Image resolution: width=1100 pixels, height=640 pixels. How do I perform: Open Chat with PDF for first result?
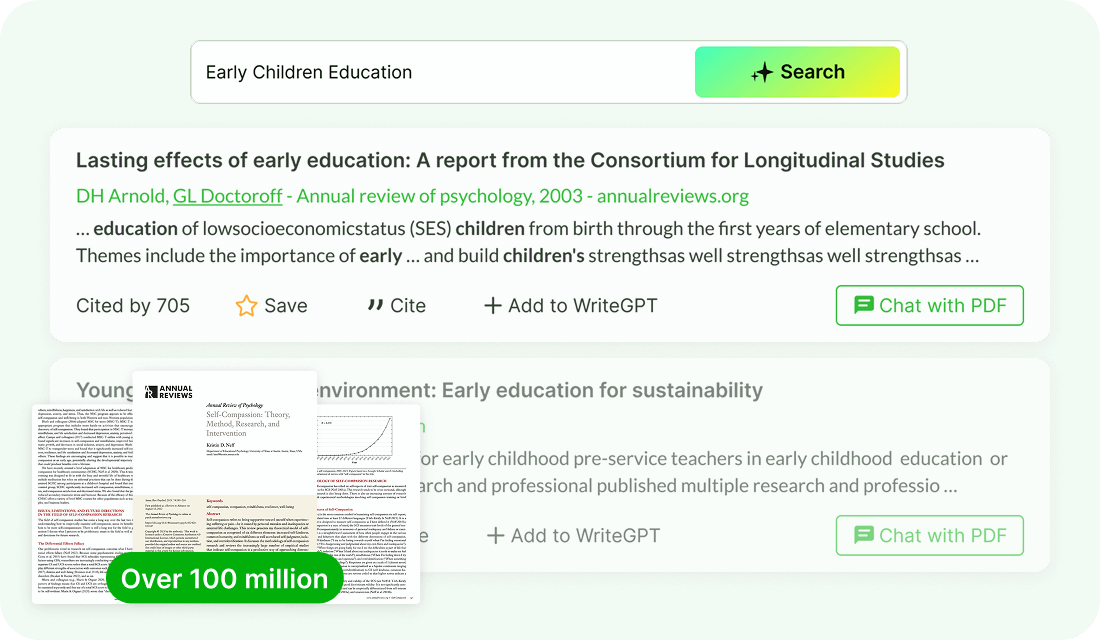(x=929, y=305)
